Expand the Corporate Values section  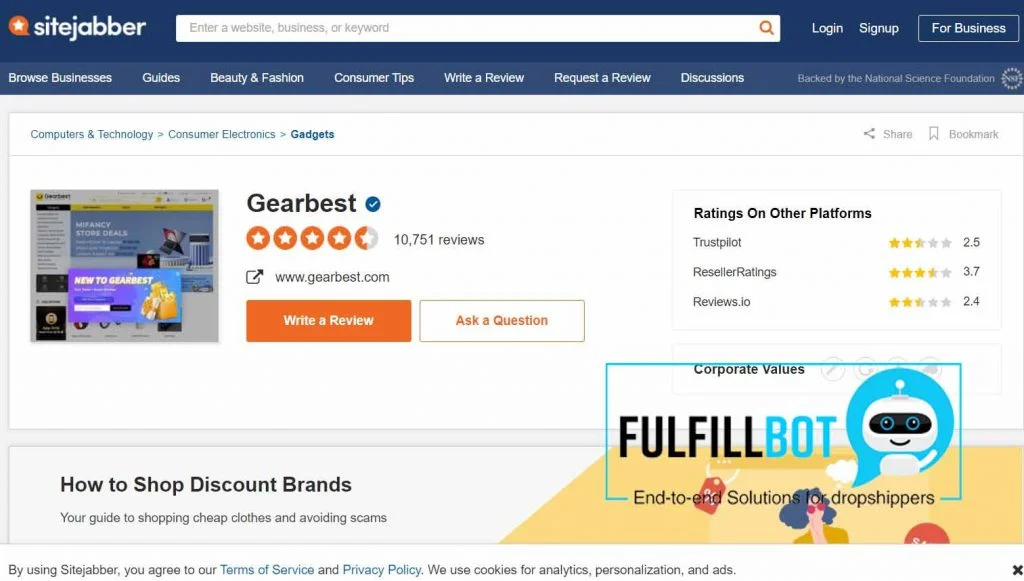click(x=749, y=369)
